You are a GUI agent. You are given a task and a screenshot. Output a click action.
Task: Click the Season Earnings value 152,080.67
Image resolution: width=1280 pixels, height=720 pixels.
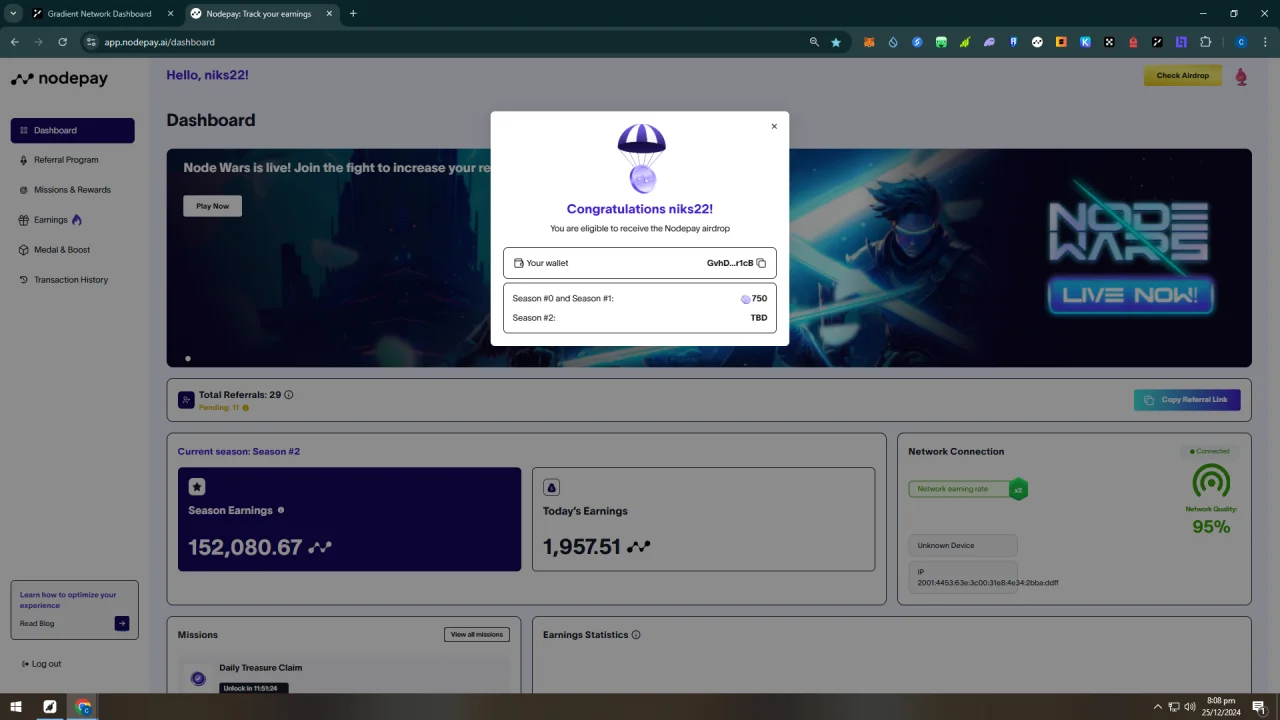coord(245,547)
